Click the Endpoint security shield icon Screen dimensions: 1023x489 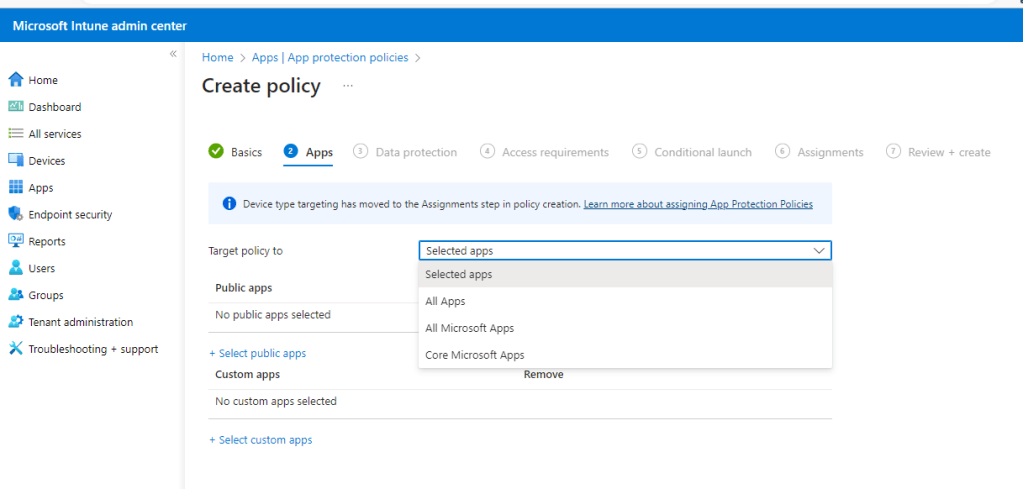(x=15, y=215)
